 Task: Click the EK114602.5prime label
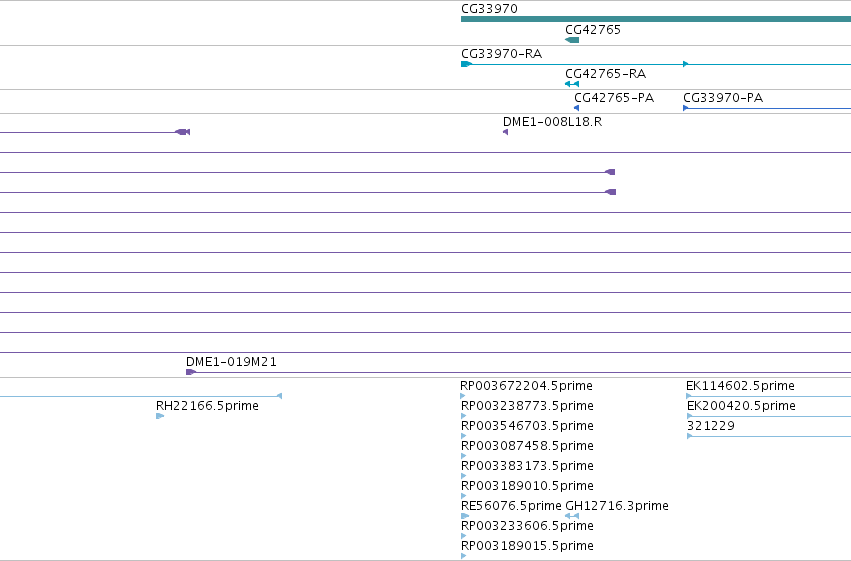click(740, 386)
